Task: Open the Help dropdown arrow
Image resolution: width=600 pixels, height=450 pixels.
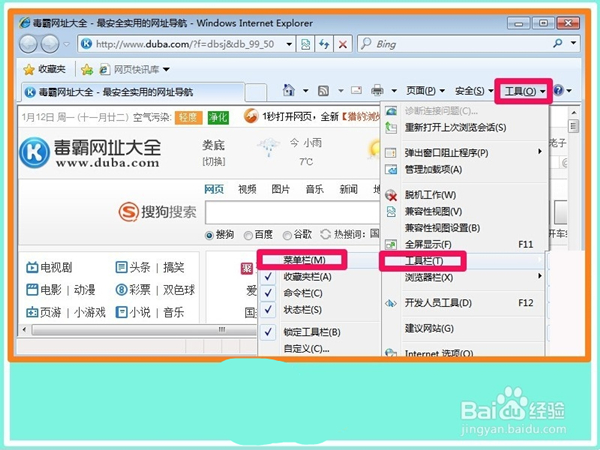Action: pos(569,91)
